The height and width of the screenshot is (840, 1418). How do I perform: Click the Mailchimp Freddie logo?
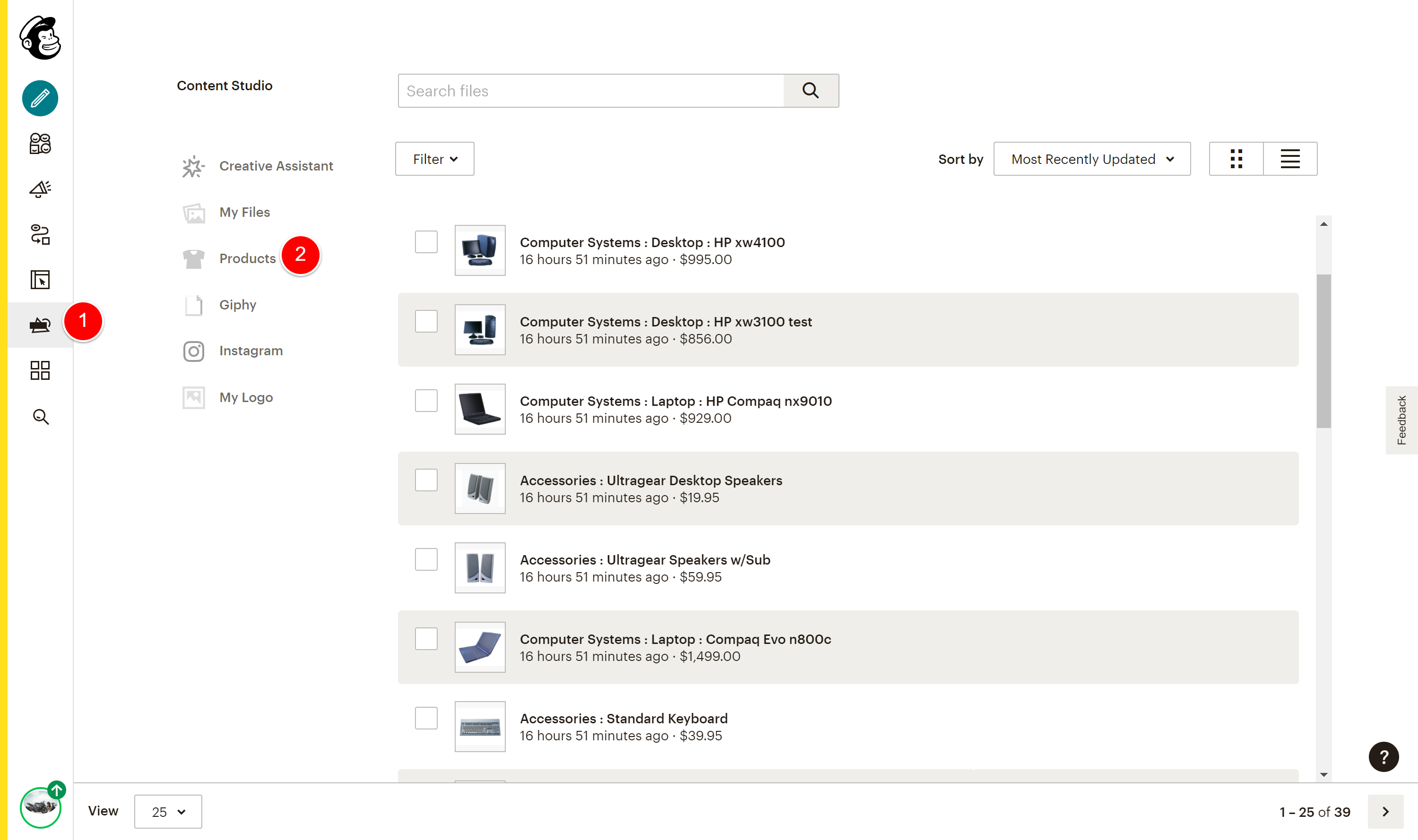point(40,37)
